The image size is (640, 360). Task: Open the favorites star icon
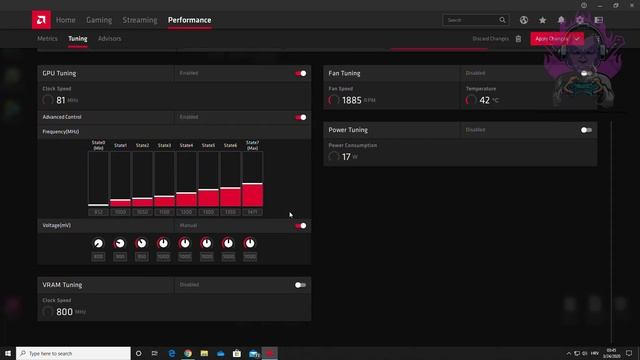pyautogui.click(x=542, y=20)
